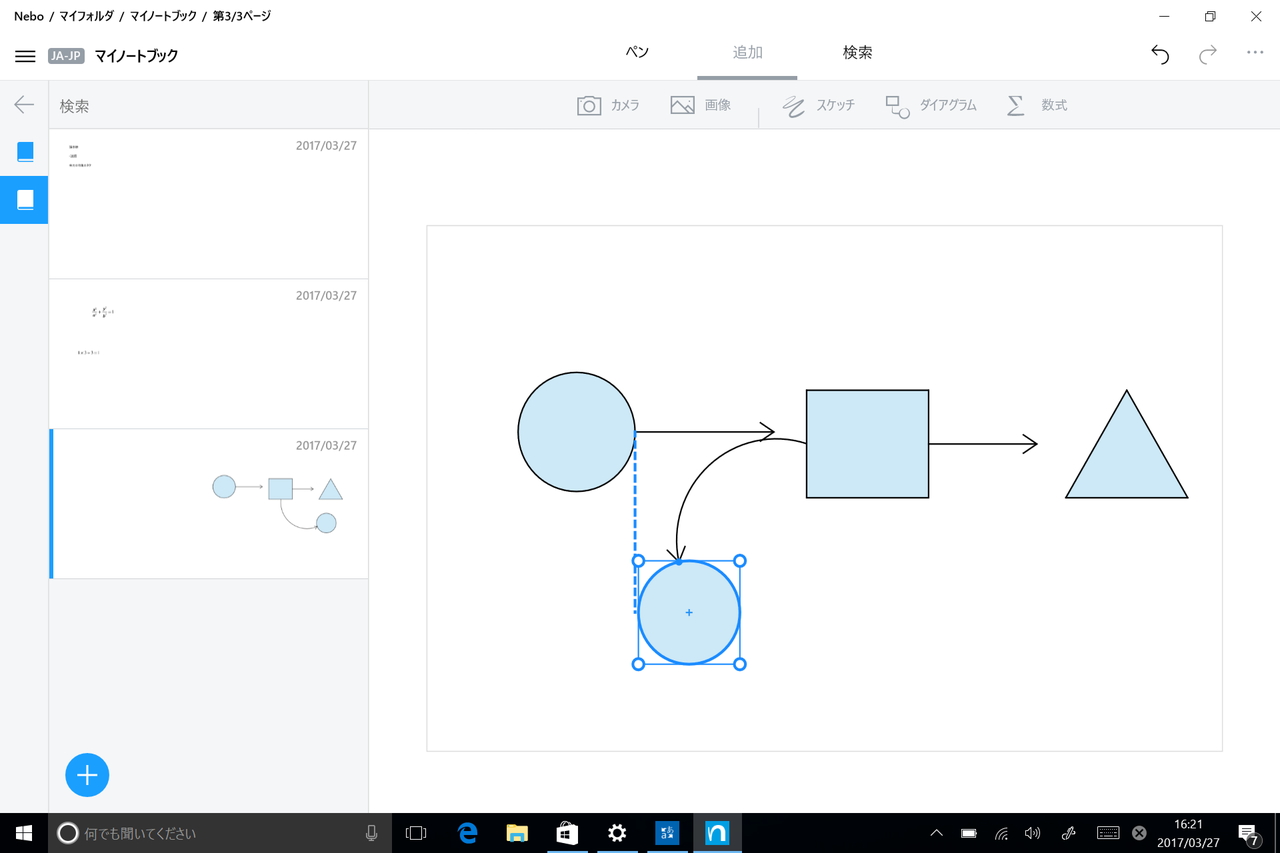Add a new page with the plus button

click(x=87, y=775)
